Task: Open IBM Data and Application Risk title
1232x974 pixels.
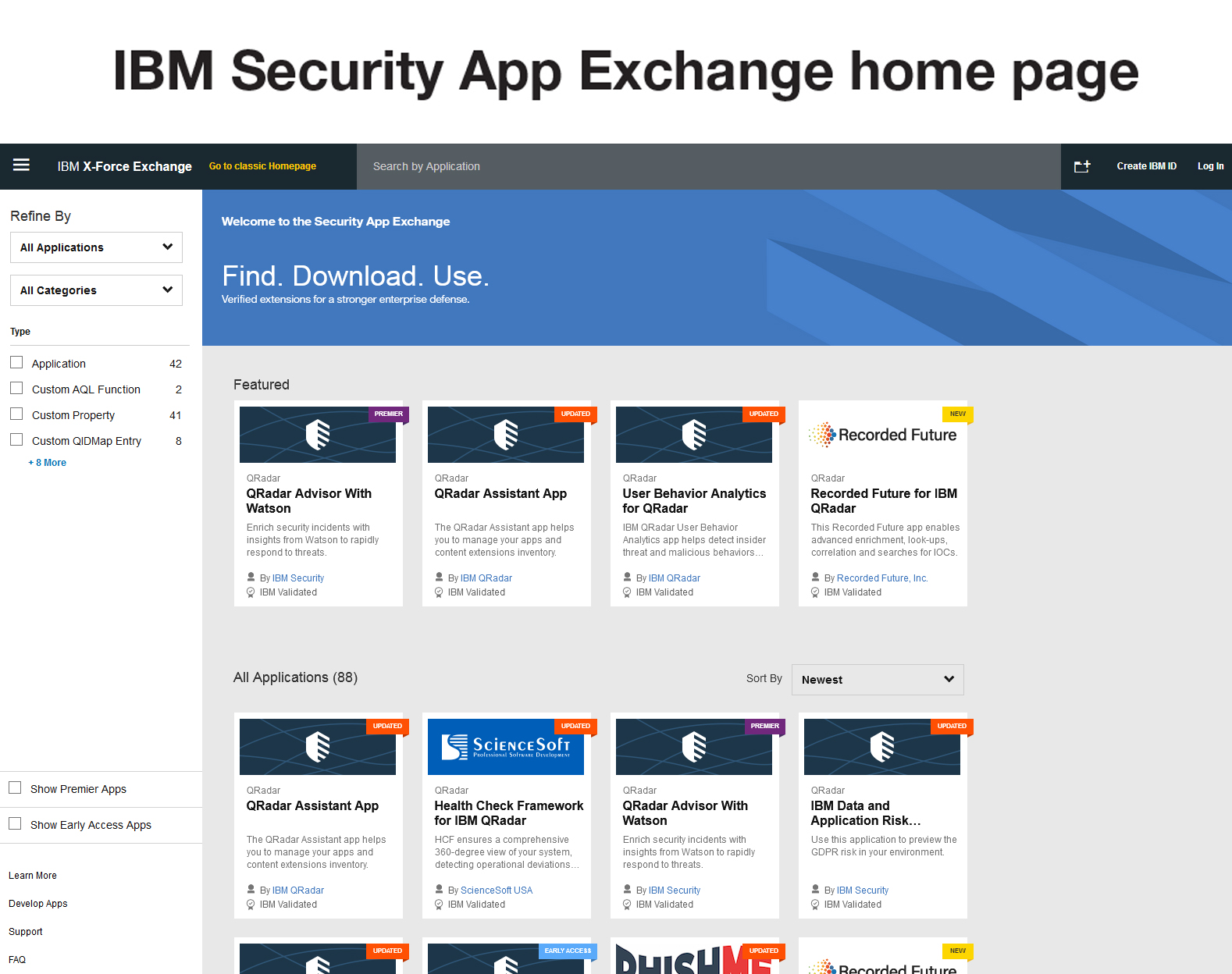Action: point(866,813)
